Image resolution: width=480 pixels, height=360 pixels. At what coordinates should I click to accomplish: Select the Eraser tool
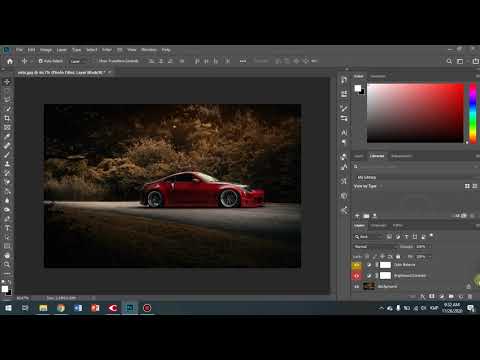point(7,182)
